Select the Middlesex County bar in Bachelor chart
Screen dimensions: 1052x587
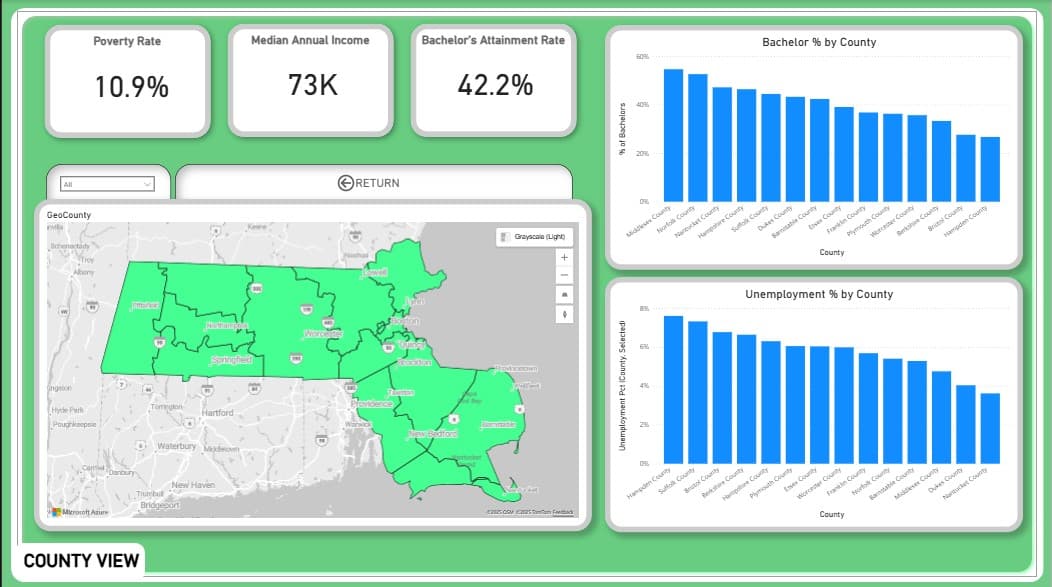(672, 135)
